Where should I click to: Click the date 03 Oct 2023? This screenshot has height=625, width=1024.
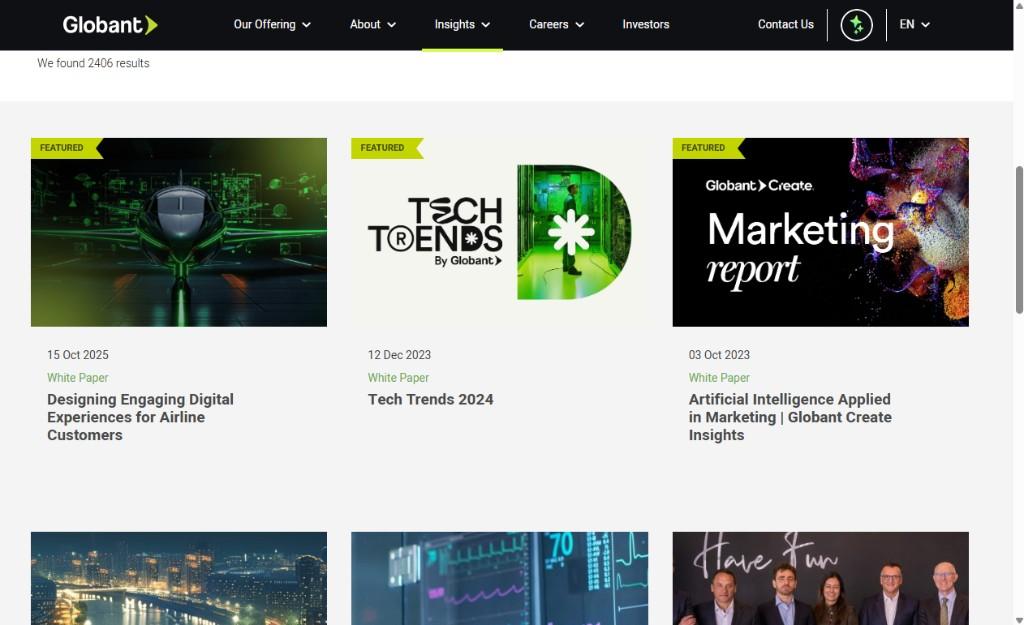tap(719, 355)
